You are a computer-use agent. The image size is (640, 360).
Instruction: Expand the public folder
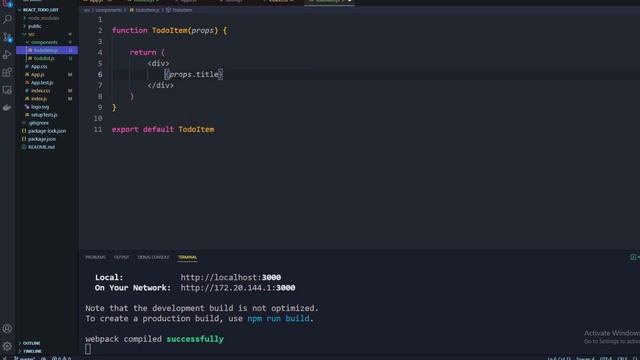point(35,26)
